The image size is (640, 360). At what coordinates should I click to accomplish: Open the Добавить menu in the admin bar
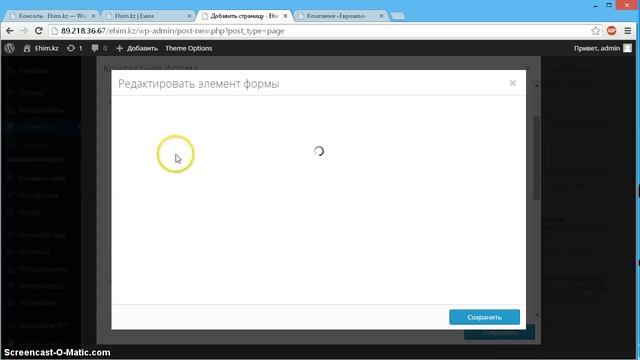(x=137, y=48)
